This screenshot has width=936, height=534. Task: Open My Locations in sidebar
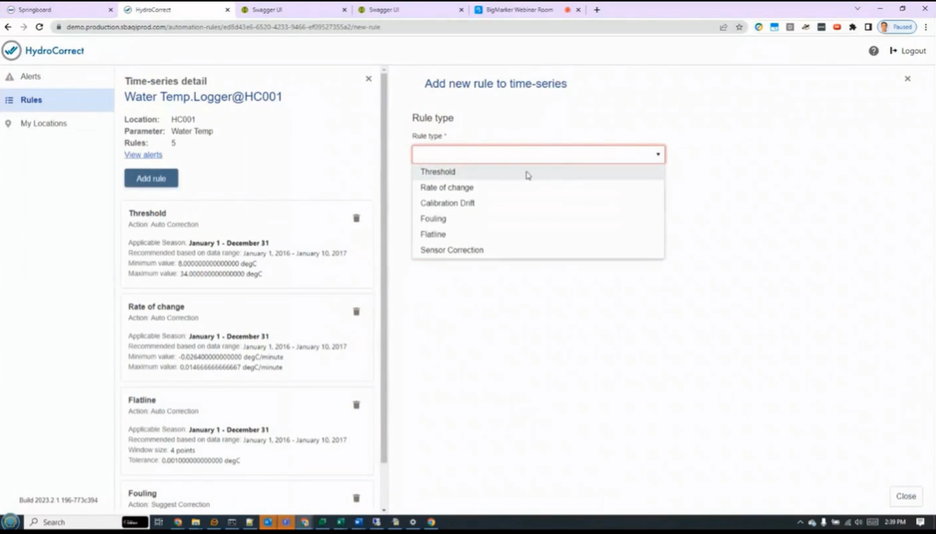[57, 124]
